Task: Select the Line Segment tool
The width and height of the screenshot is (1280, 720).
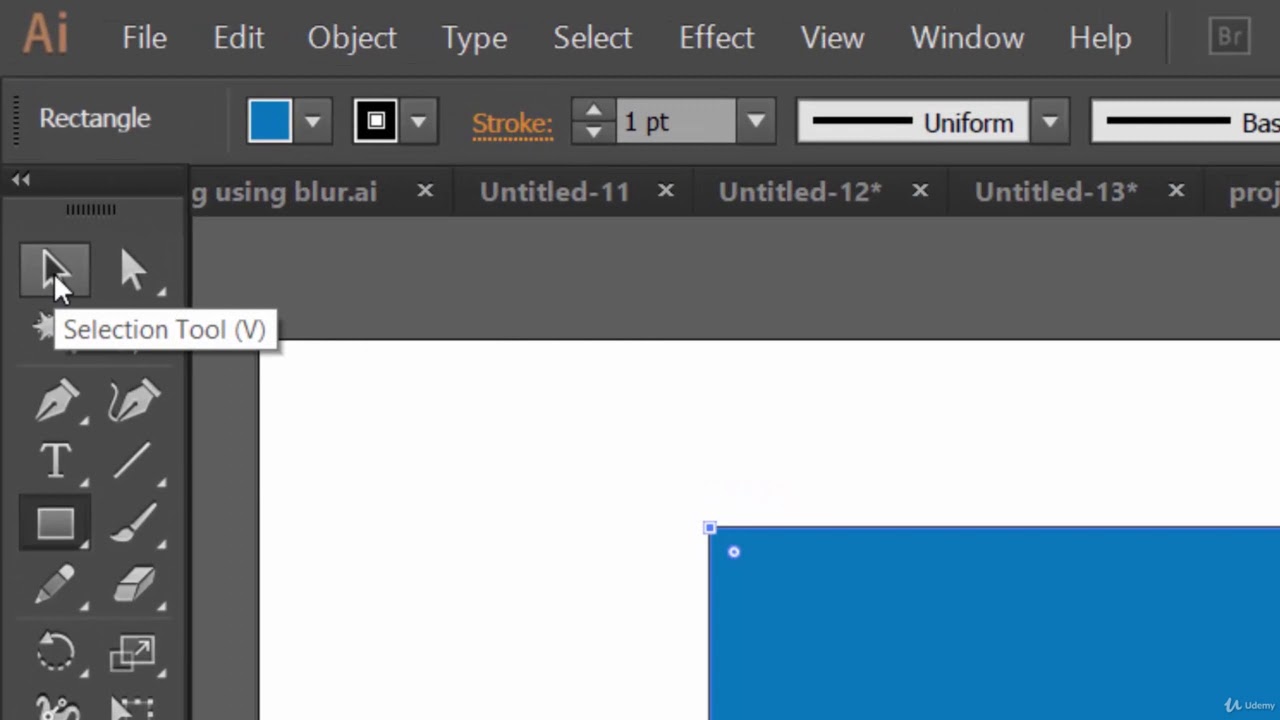Action: (134, 462)
